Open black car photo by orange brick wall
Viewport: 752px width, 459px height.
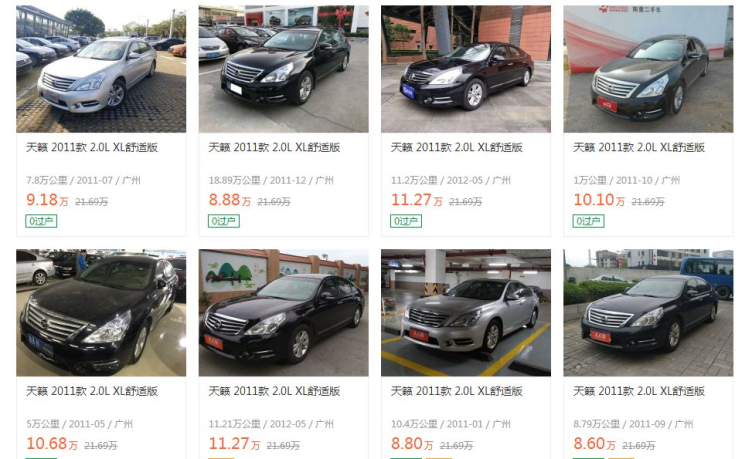pos(466,69)
